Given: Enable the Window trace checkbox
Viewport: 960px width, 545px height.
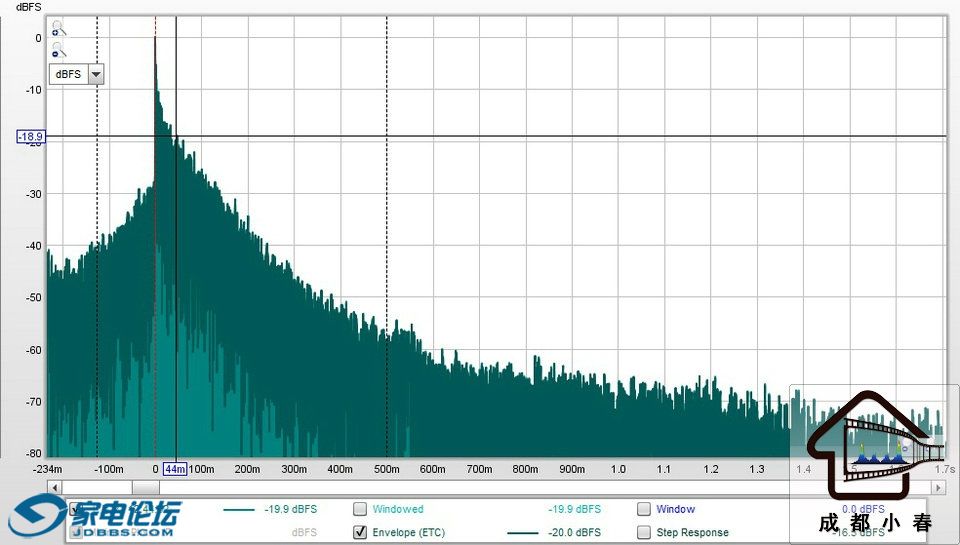Looking at the screenshot, I should click(643, 509).
